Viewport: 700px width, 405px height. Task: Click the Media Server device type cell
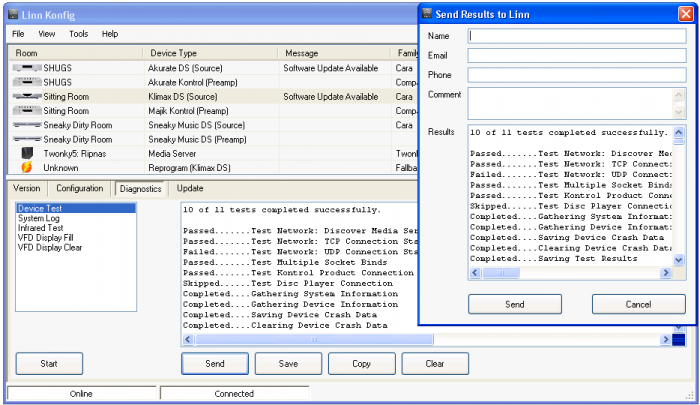click(x=172, y=154)
